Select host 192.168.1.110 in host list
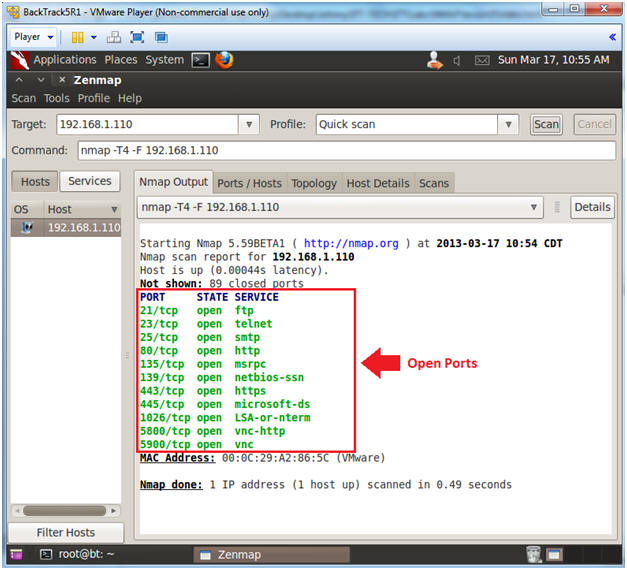 66,228
